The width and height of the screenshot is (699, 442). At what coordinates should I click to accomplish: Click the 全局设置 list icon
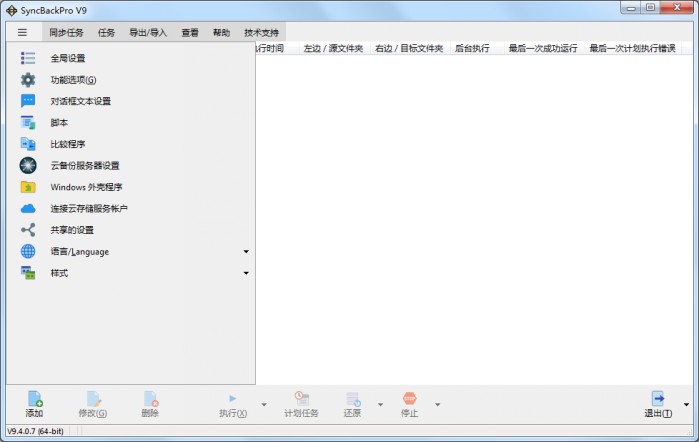tap(28, 58)
